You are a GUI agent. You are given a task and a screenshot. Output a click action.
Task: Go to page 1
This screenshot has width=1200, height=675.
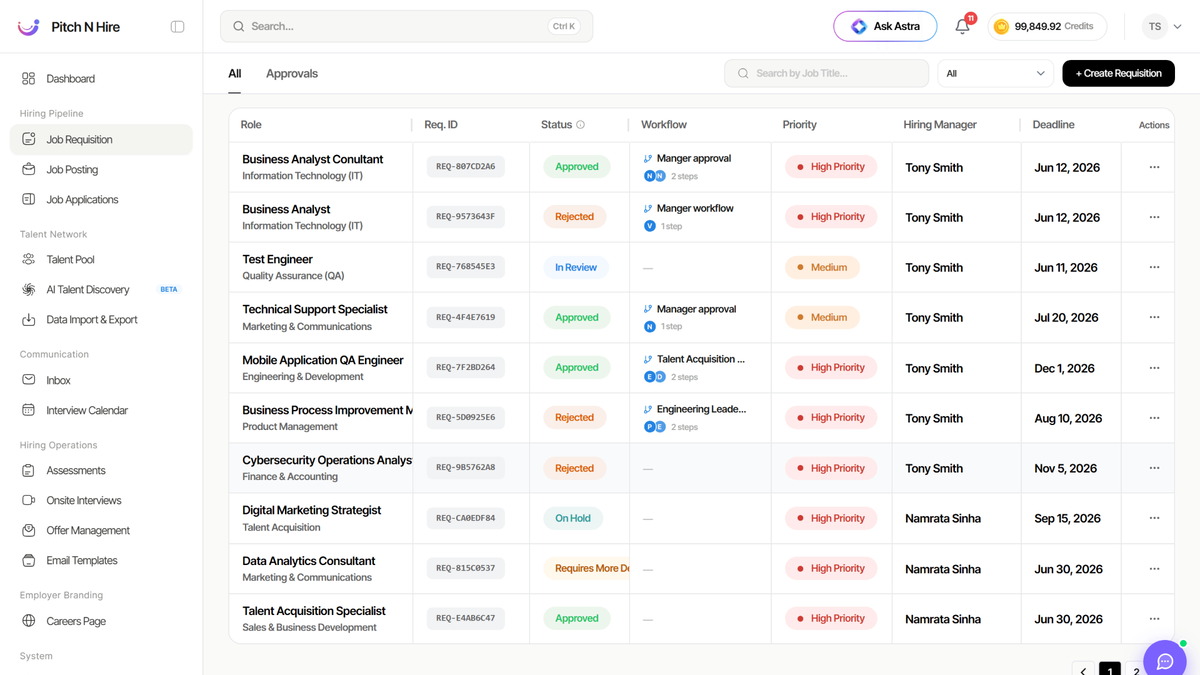point(1109,669)
